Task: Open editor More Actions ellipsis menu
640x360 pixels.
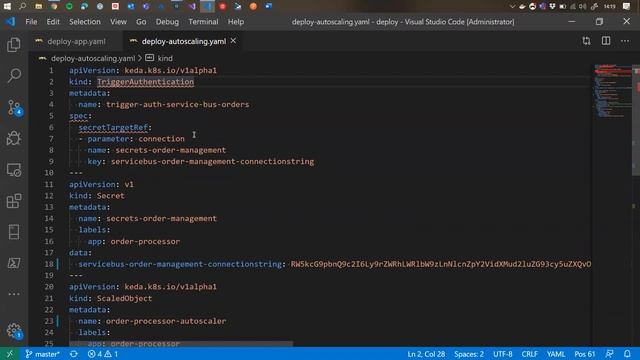Action: (x=625, y=41)
